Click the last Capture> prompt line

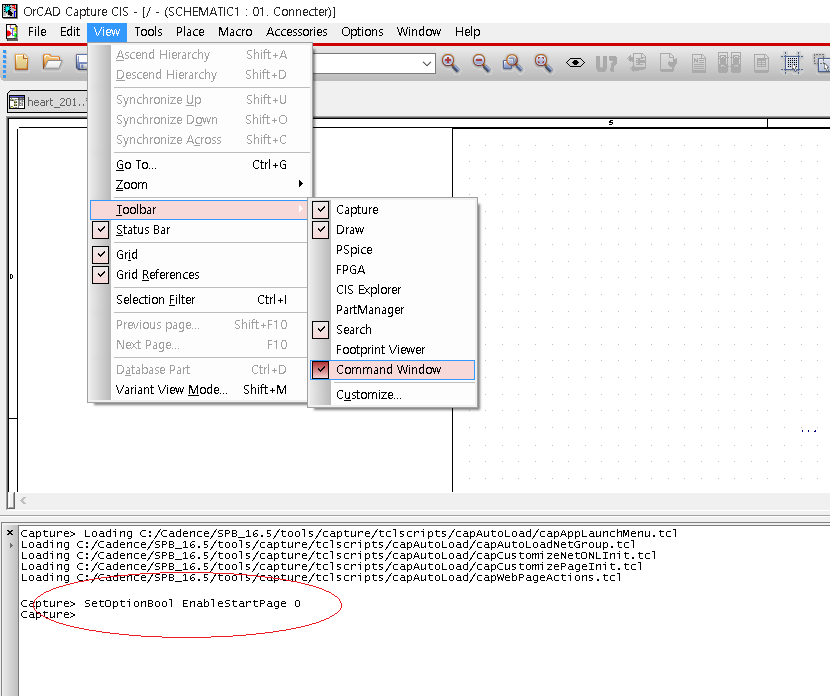click(48, 614)
